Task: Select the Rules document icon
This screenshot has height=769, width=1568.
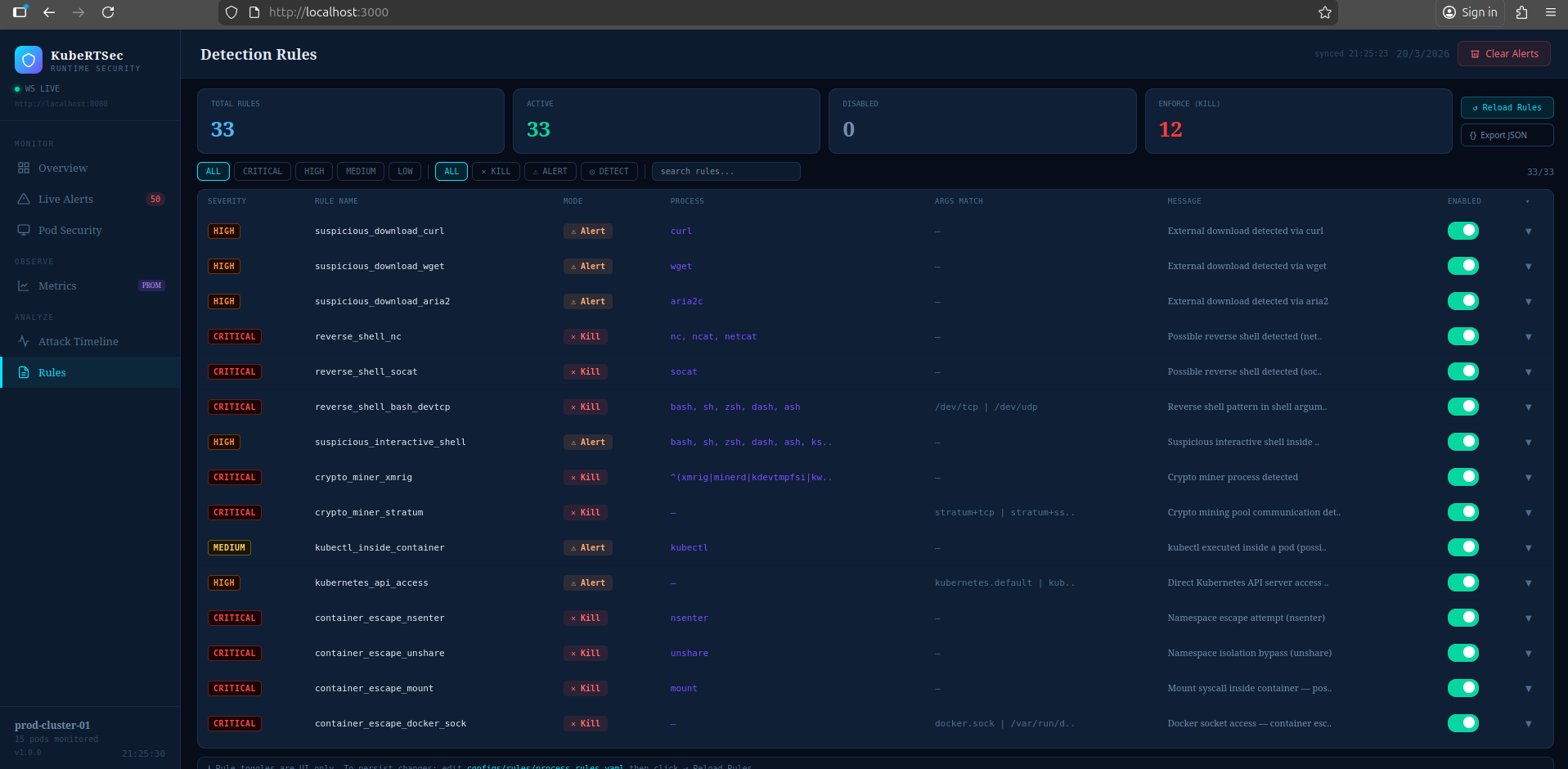Action: tap(25, 372)
